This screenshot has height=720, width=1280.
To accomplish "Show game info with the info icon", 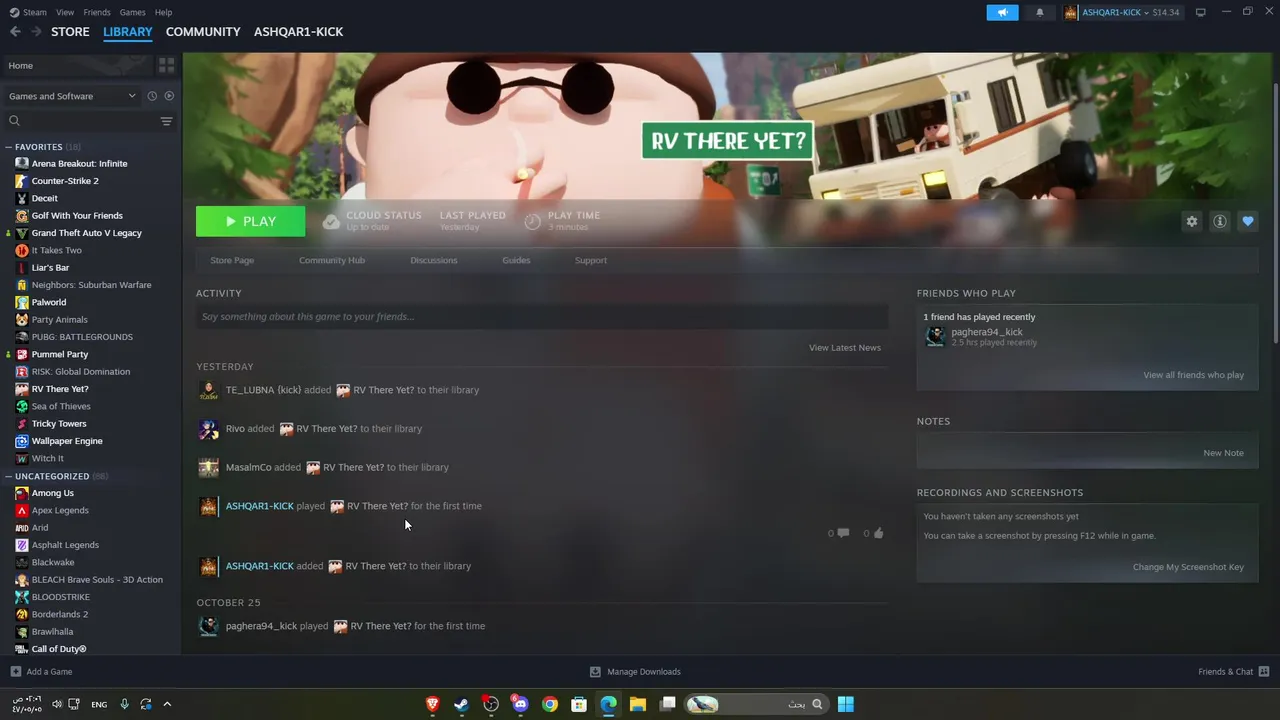I will click(1220, 222).
